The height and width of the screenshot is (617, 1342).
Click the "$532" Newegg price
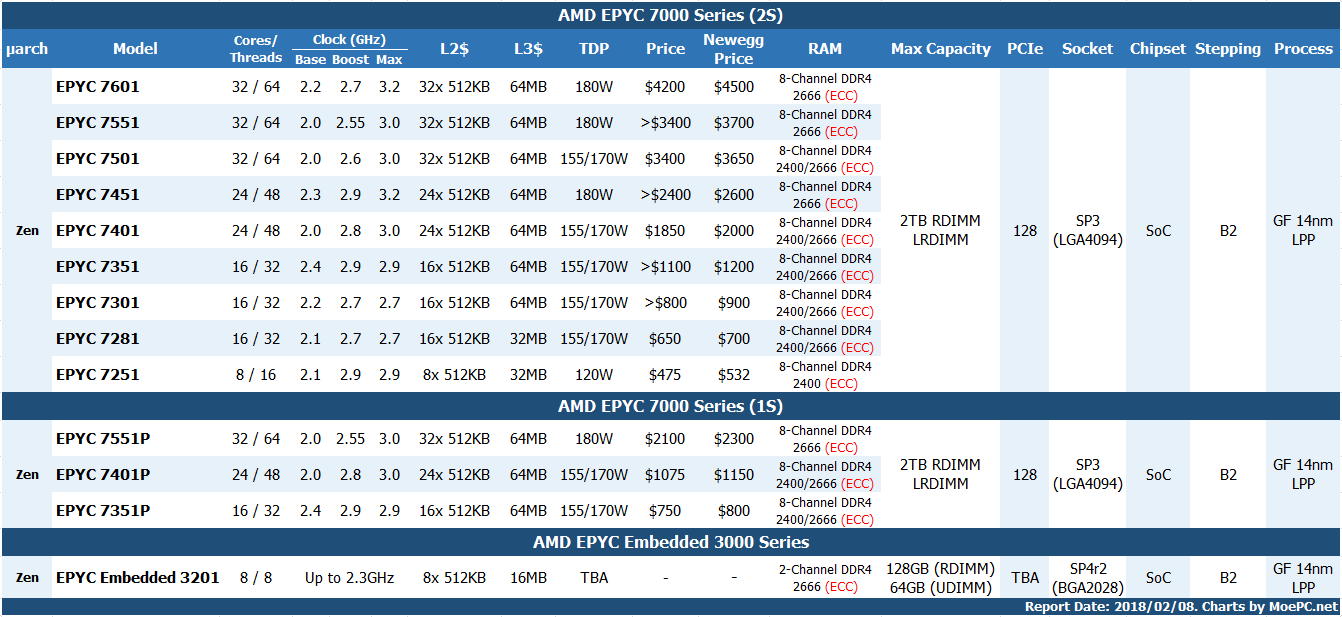[734, 375]
